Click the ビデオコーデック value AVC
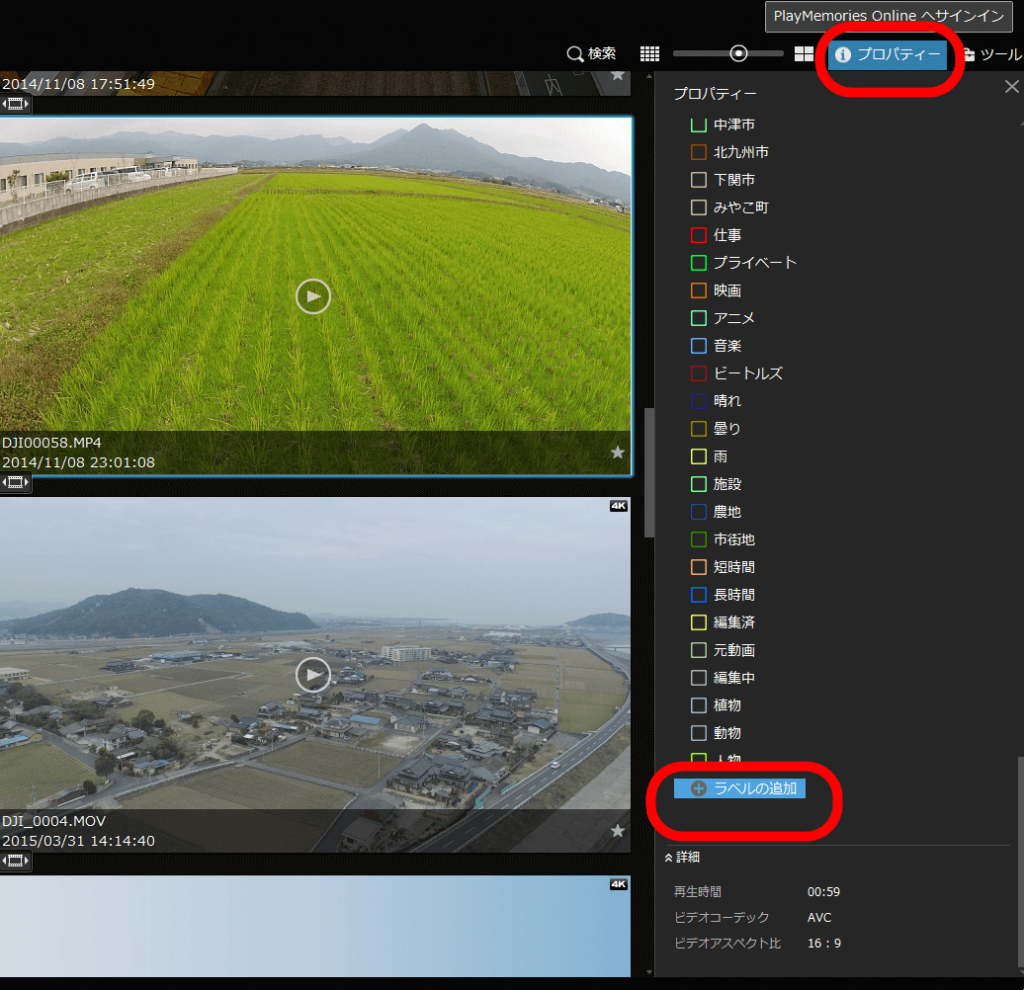This screenshot has height=990, width=1024. (x=819, y=918)
